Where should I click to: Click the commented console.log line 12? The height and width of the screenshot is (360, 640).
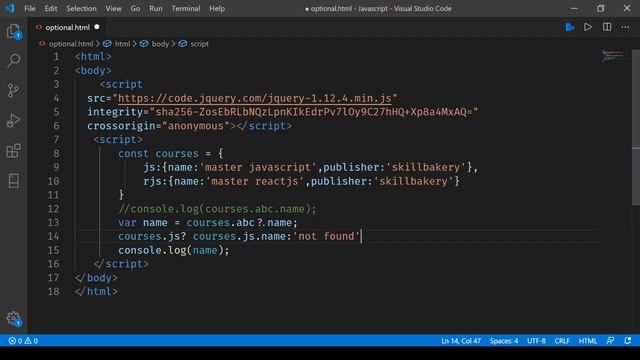pyautogui.click(x=217, y=209)
